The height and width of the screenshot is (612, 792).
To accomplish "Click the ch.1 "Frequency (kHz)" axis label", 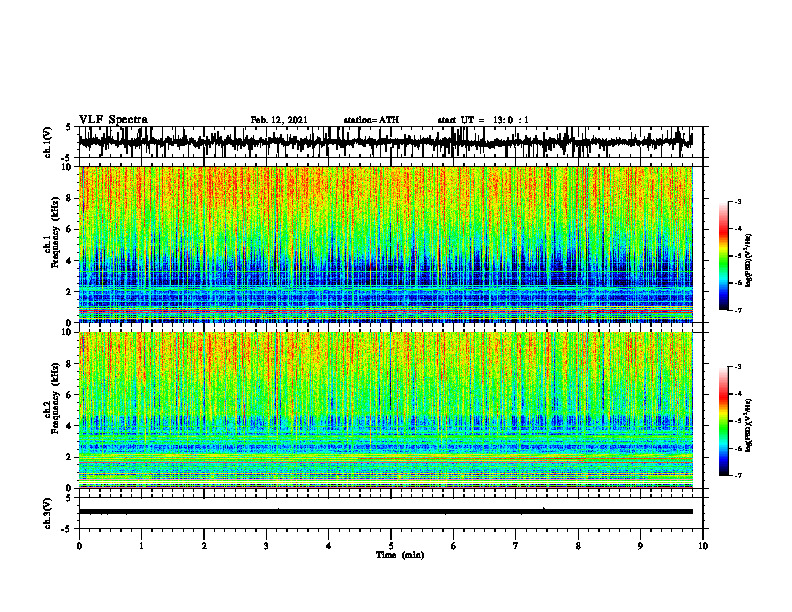I will coord(56,232).
